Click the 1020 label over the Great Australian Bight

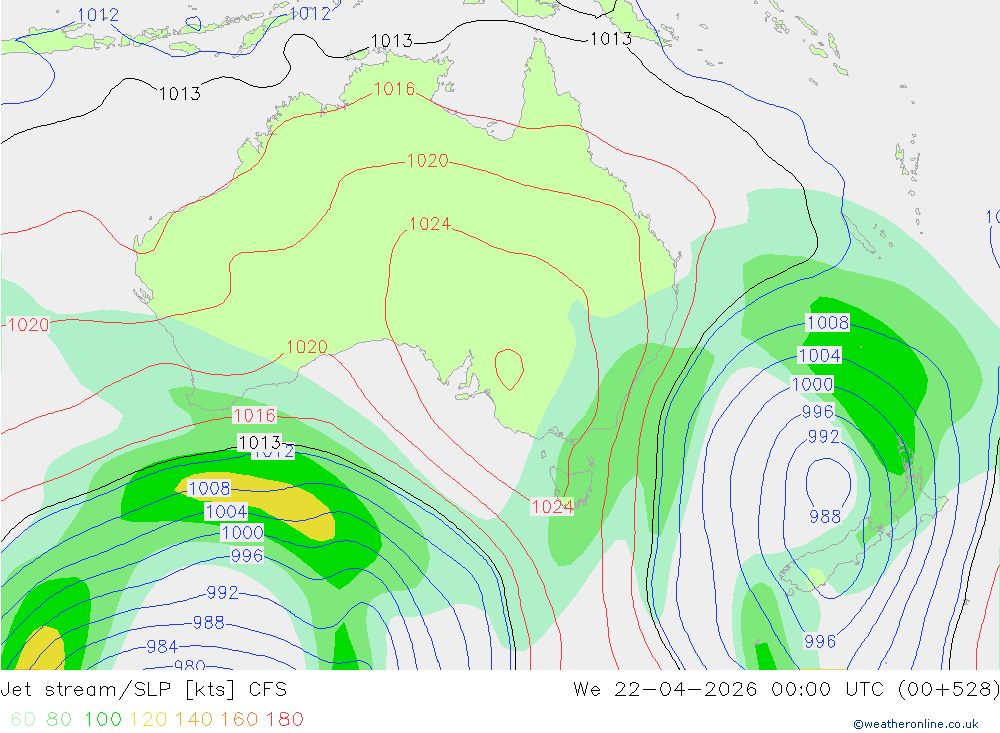point(307,347)
